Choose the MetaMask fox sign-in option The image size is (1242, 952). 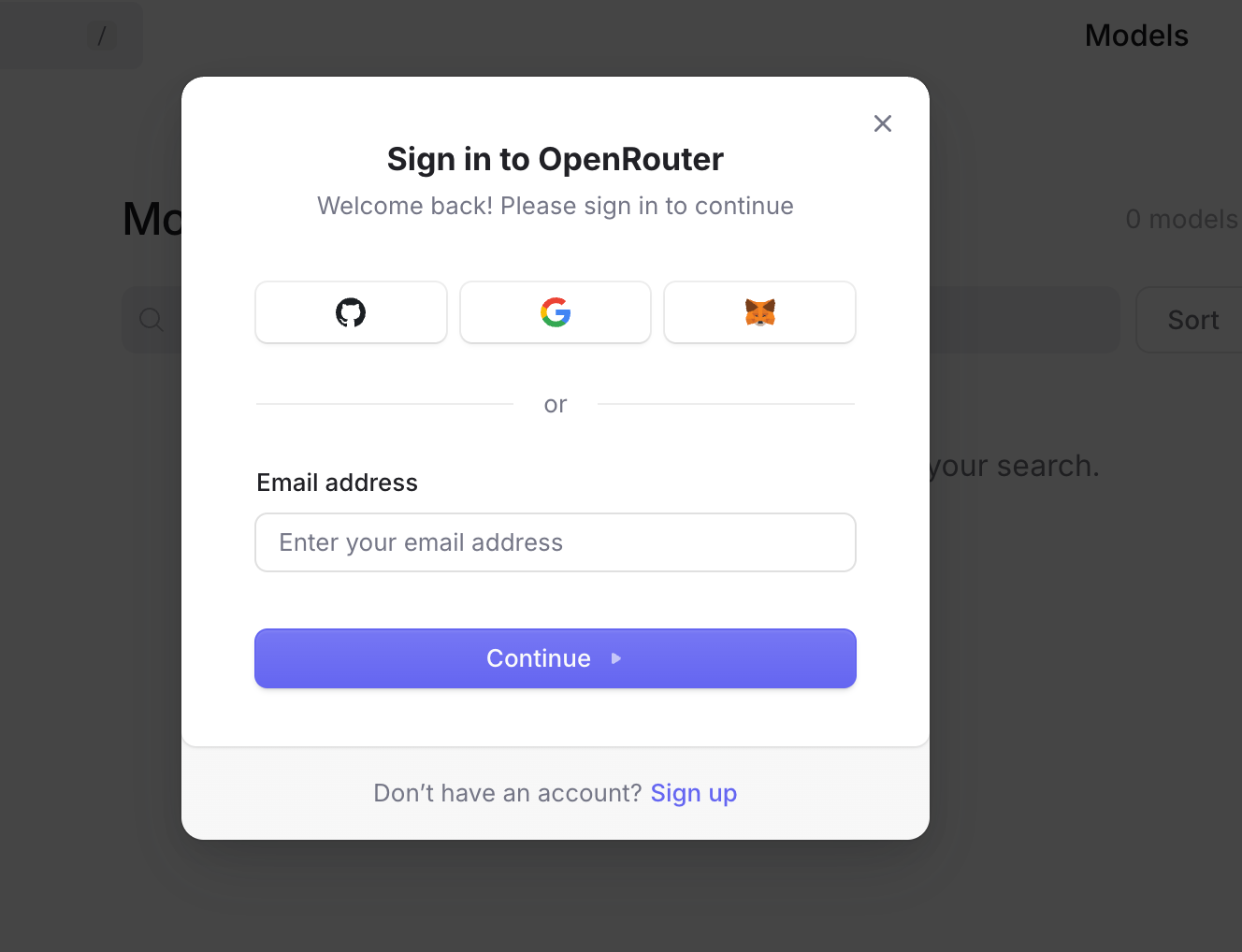(759, 312)
